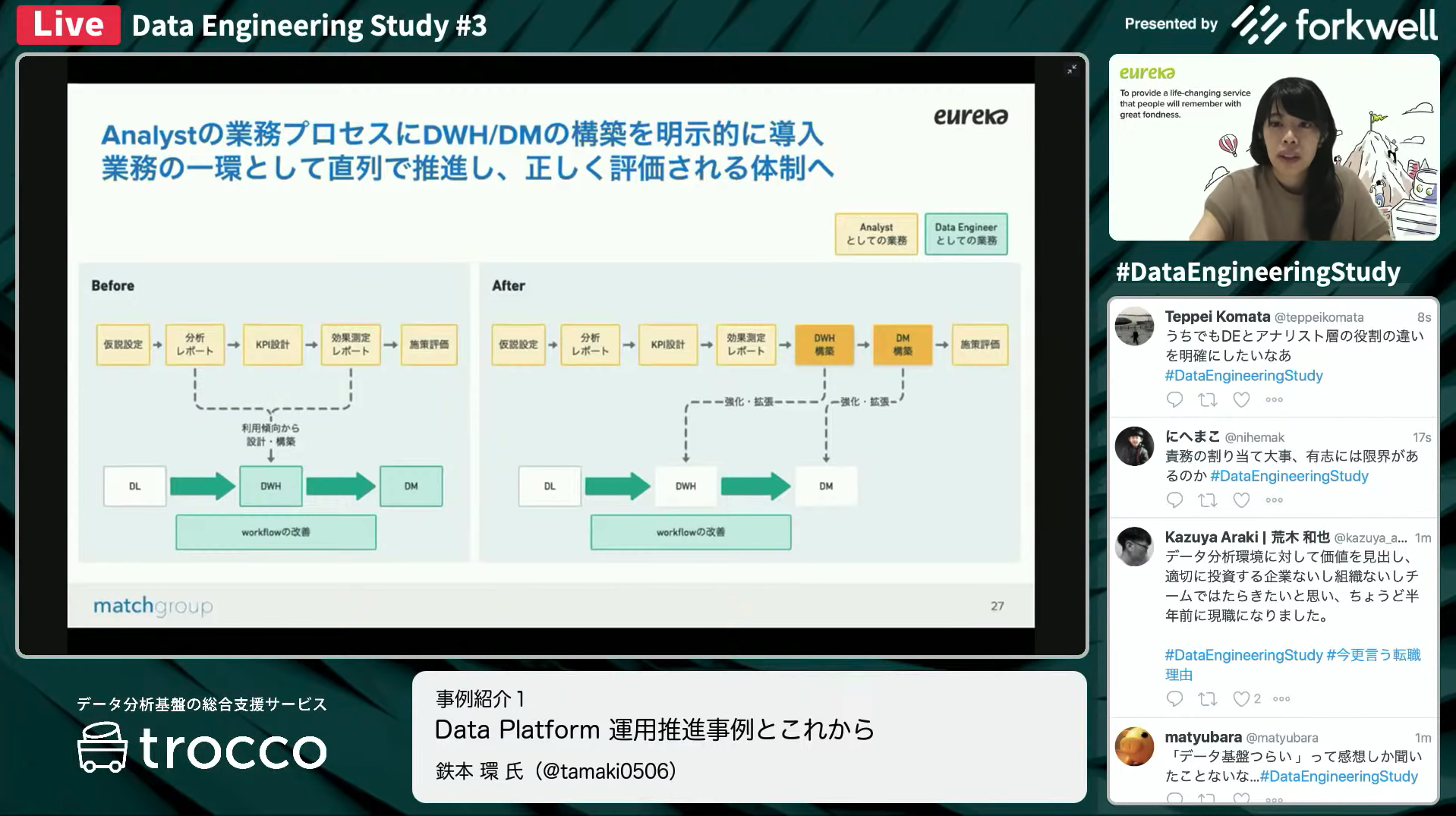Click the 'データ分析基盤の総合支援サービス' tagline
The width and height of the screenshot is (1456, 816).
click(x=202, y=704)
